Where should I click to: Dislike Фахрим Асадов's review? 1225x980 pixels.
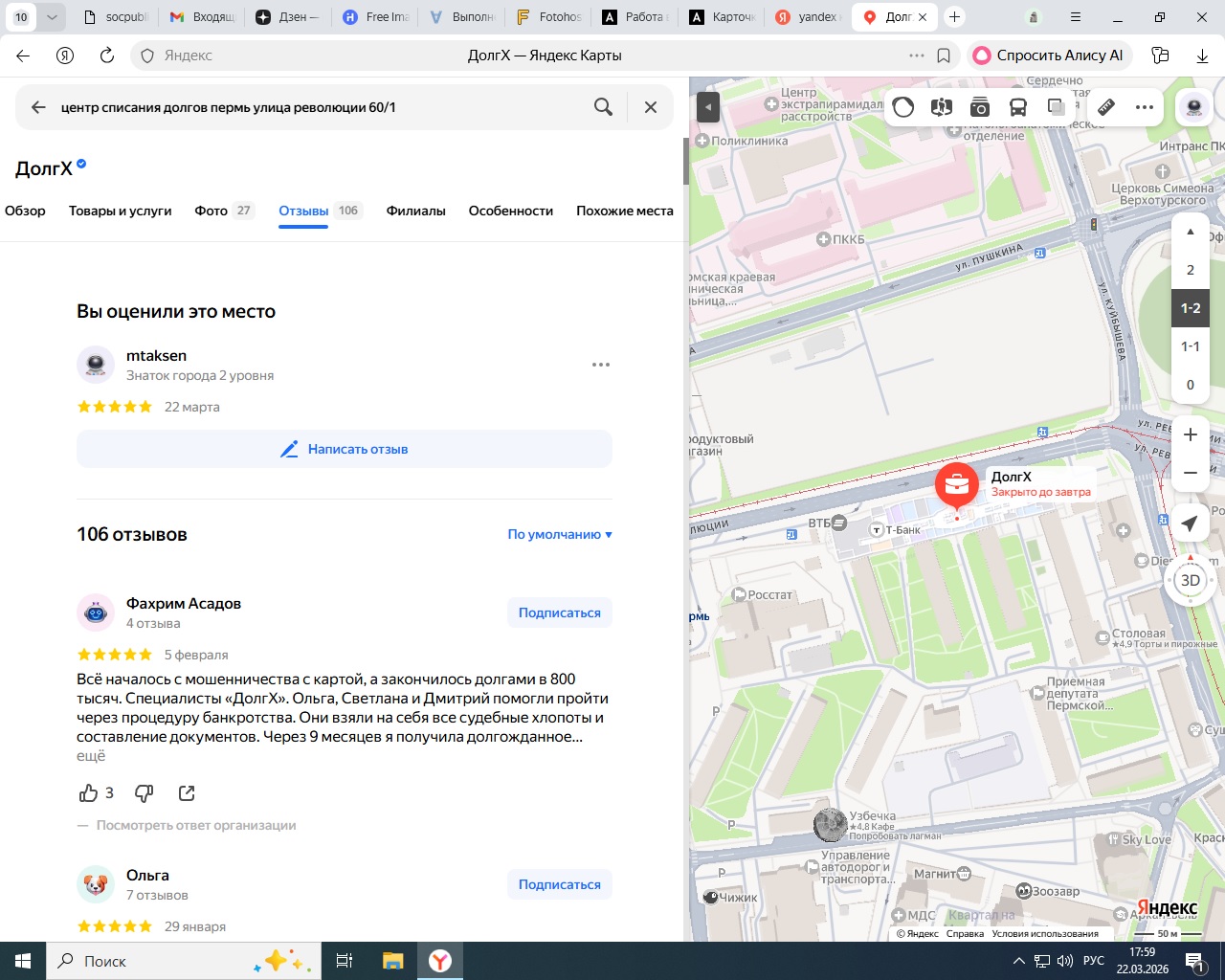point(145,792)
